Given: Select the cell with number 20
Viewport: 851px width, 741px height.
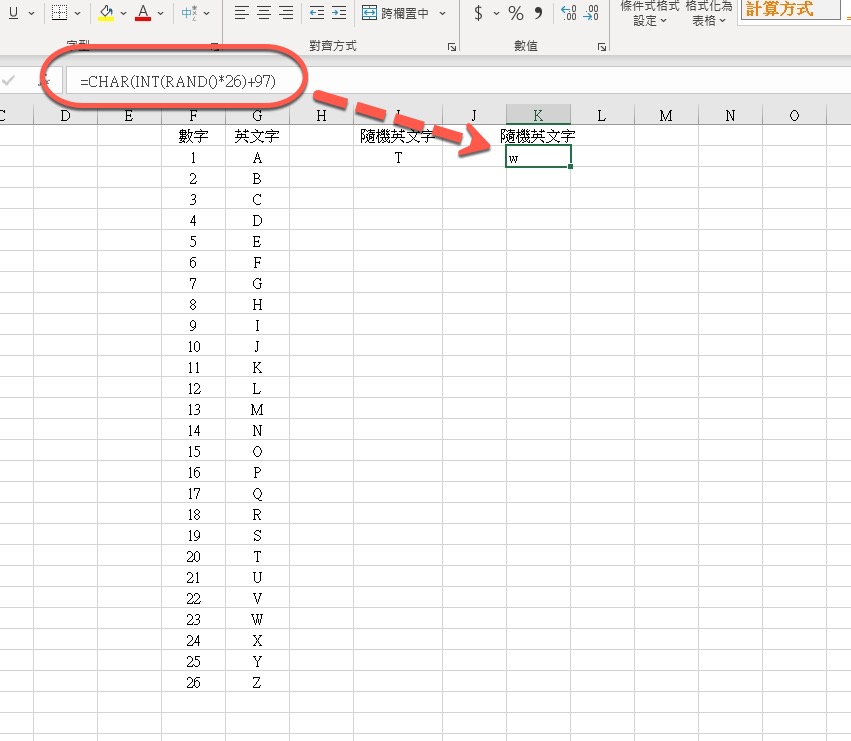Looking at the screenshot, I should click(x=193, y=556).
